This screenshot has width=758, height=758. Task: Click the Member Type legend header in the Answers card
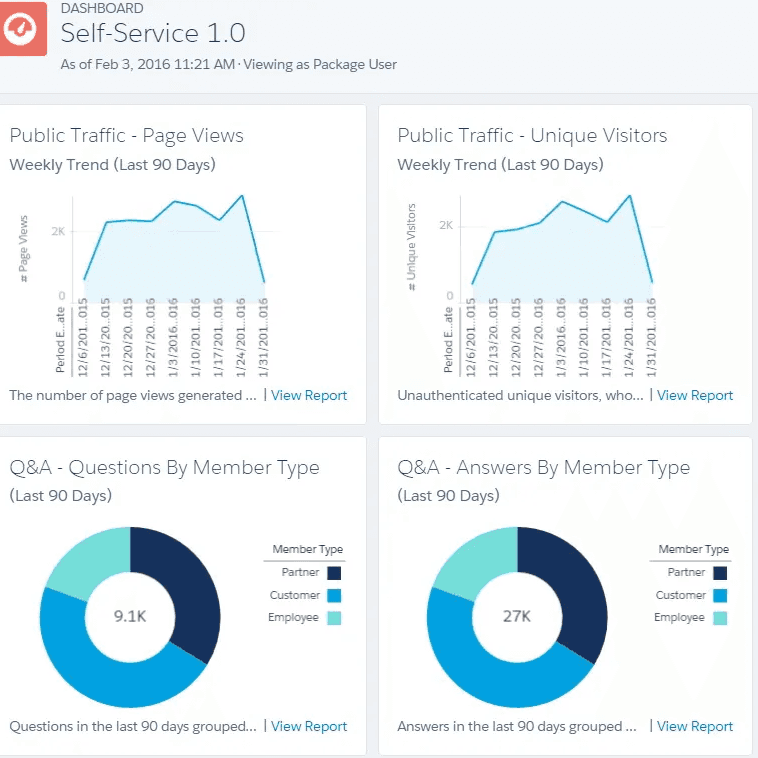pyautogui.click(x=694, y=549)
